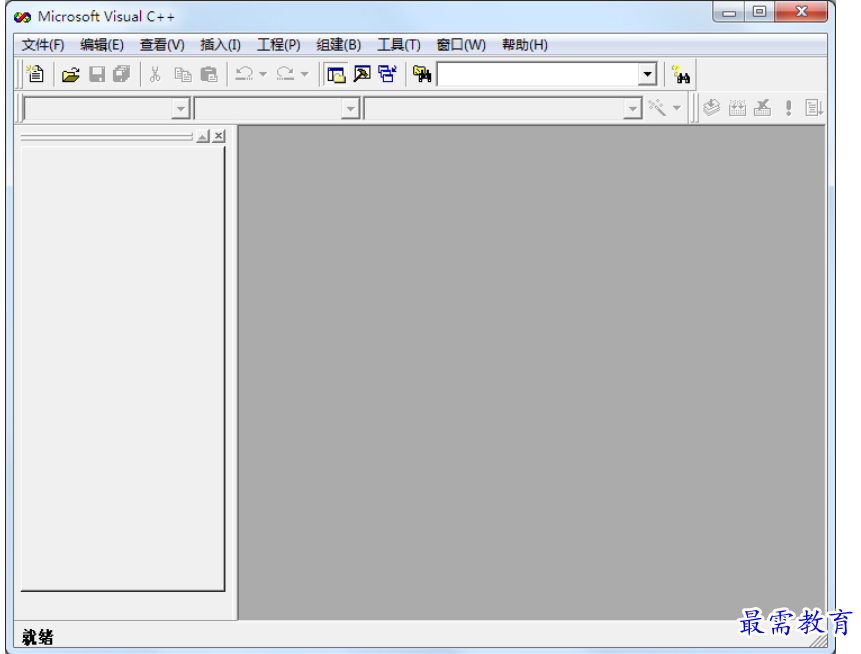Viewport: 861px width, 654px height.
Task: Copy icon in standard toolbar
Action: pos(183,75)
